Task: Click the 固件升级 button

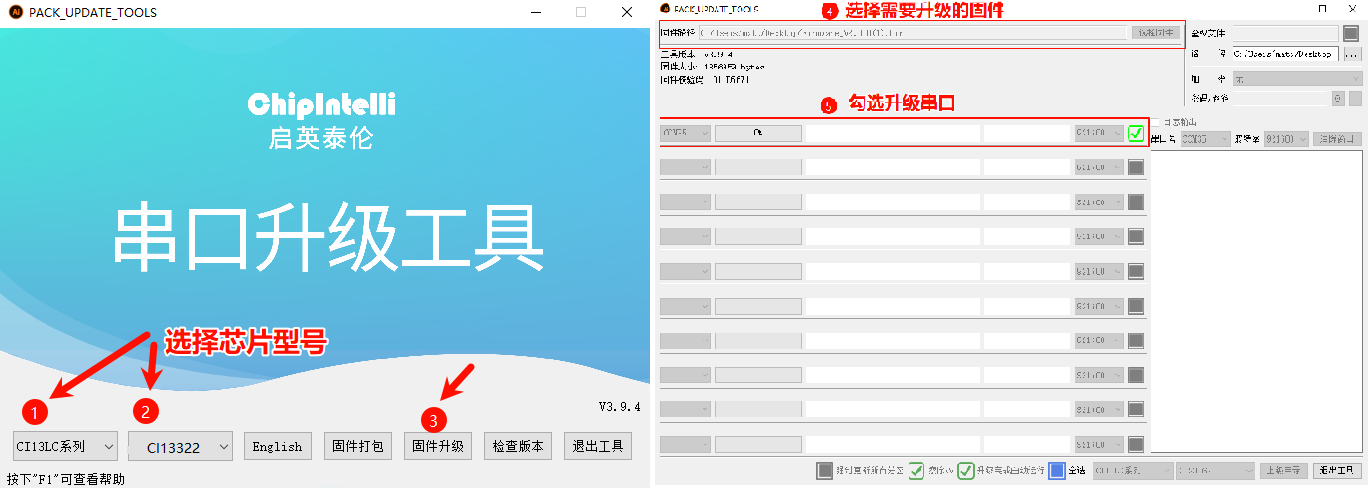Action: coord(438,446)
